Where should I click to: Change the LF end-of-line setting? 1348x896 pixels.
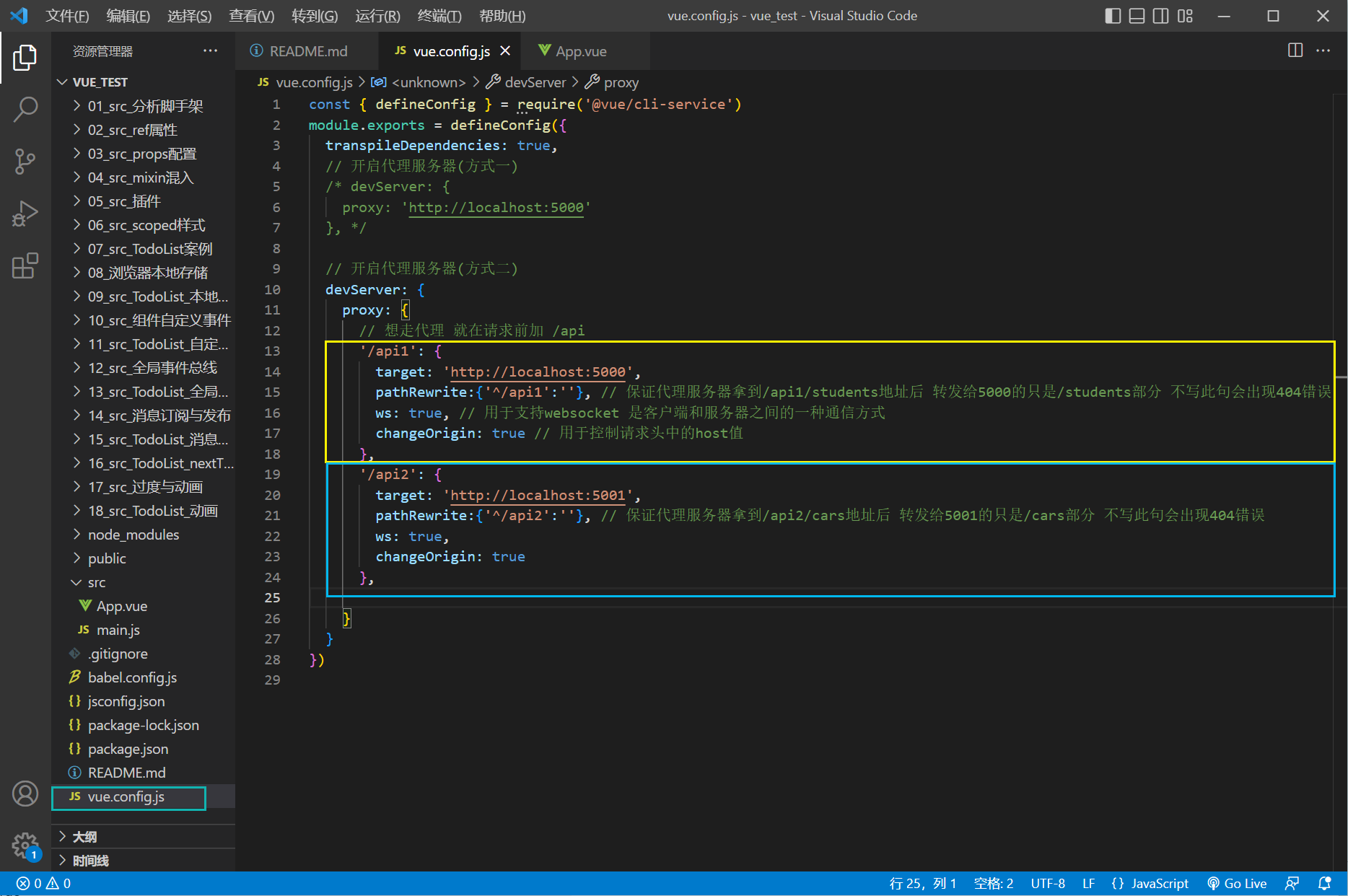[x=1089, y=884]
